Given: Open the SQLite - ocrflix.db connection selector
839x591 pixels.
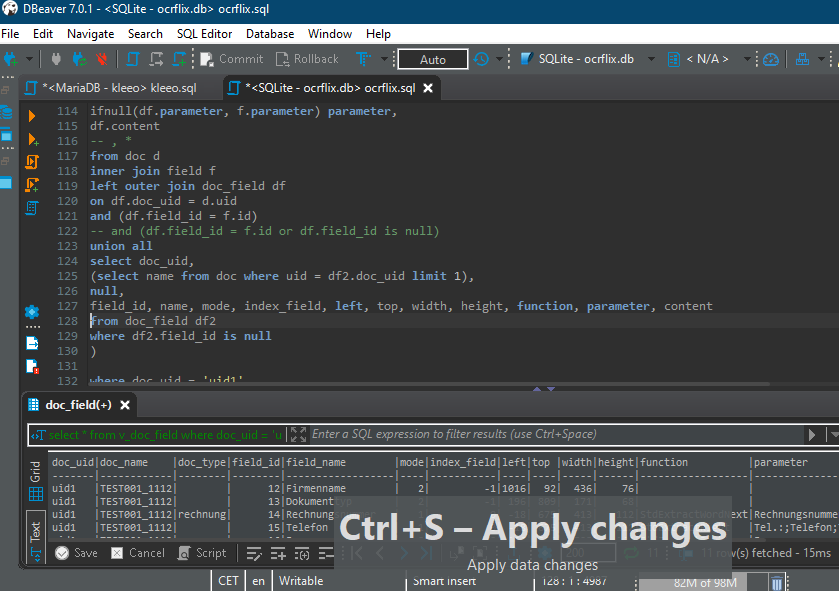Looking at the screenshot, I should [587, 59].
